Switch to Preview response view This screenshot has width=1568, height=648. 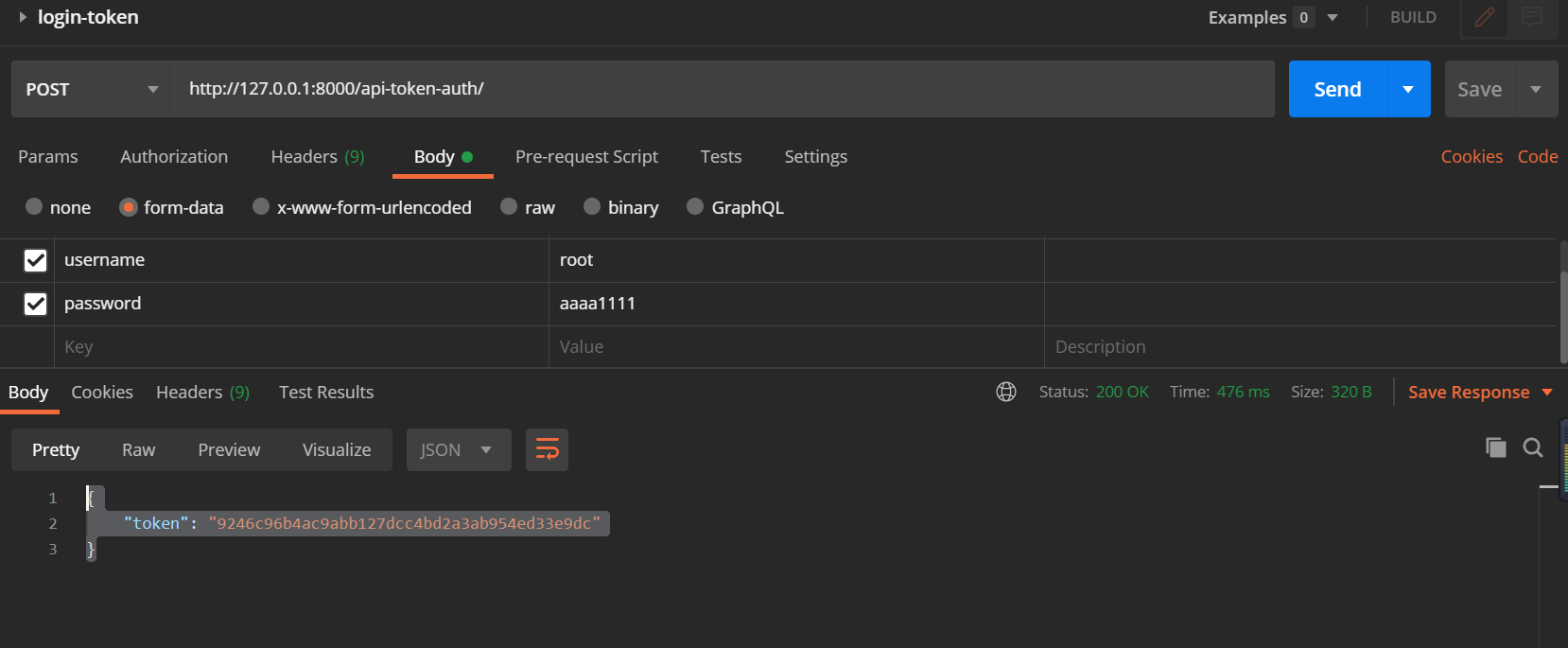point(229,449)
